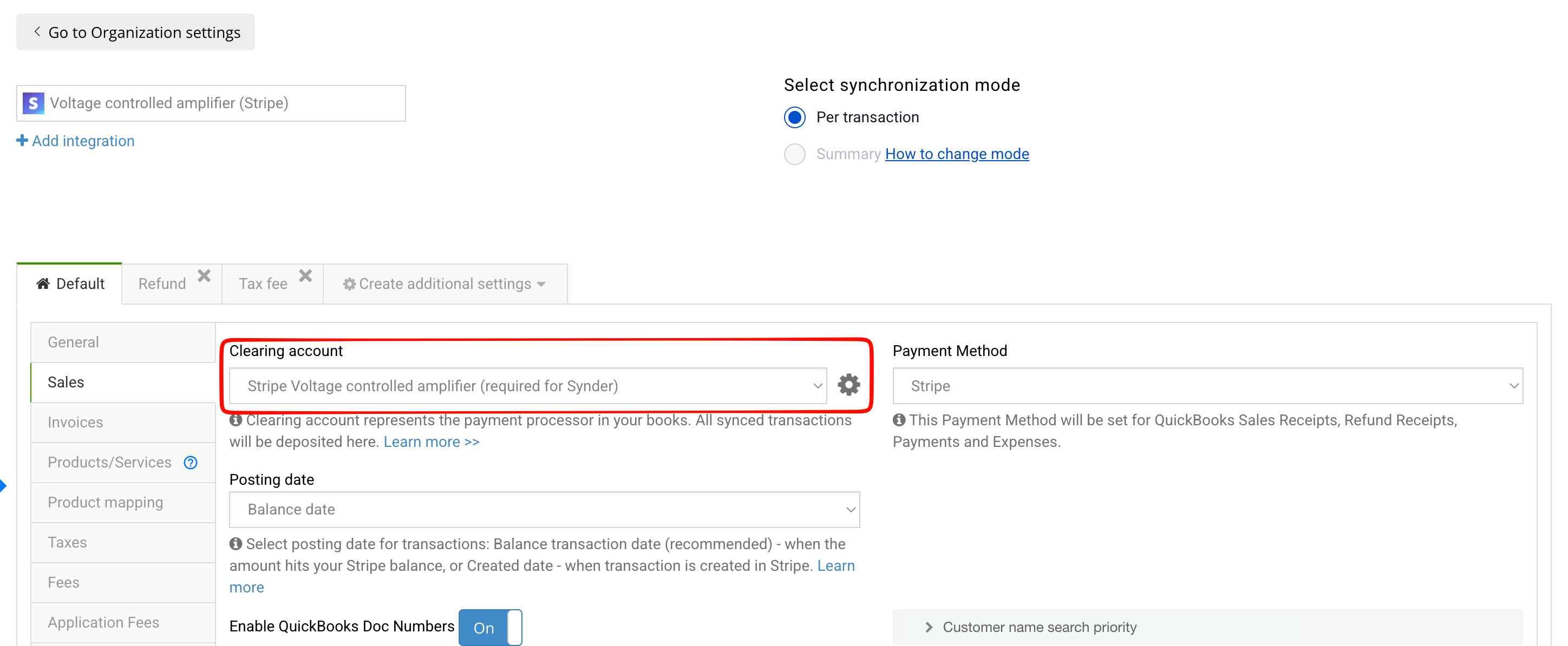Open Create additional settings dropdown
Image resolution: width=1568 pixels, height=646 pixels.
445,284
